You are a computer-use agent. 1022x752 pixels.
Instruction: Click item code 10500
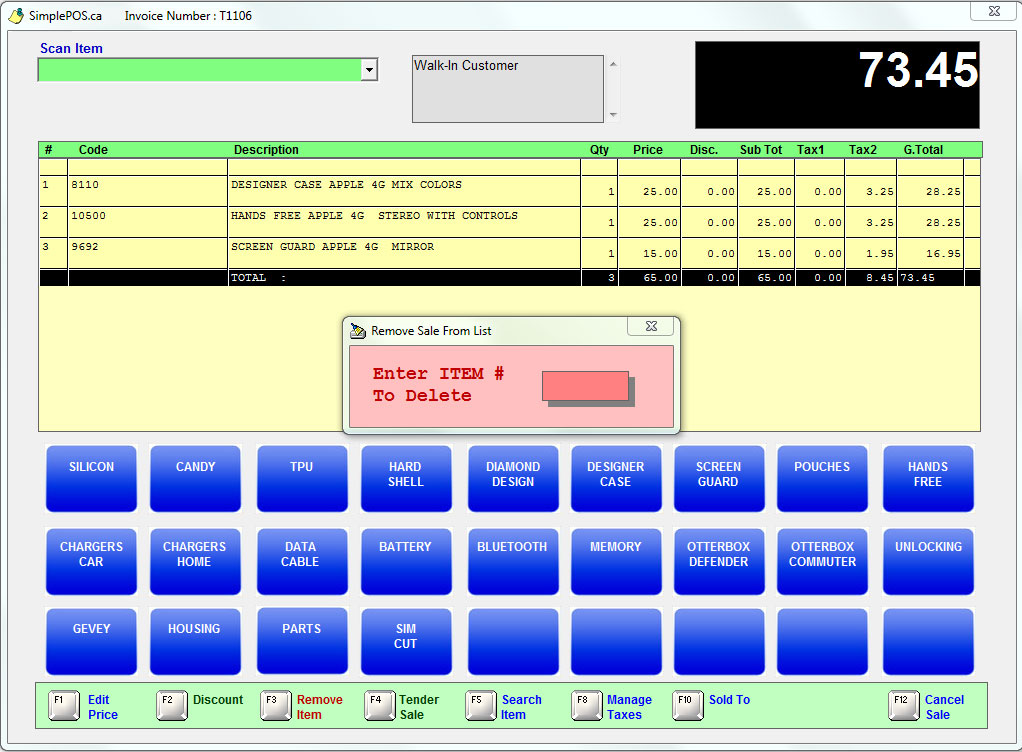click(x=88, y=216)
